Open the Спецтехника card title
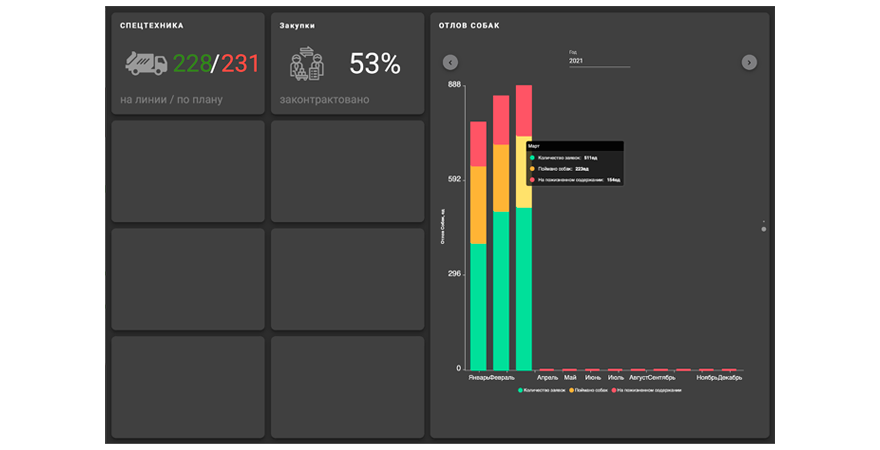 151,25
